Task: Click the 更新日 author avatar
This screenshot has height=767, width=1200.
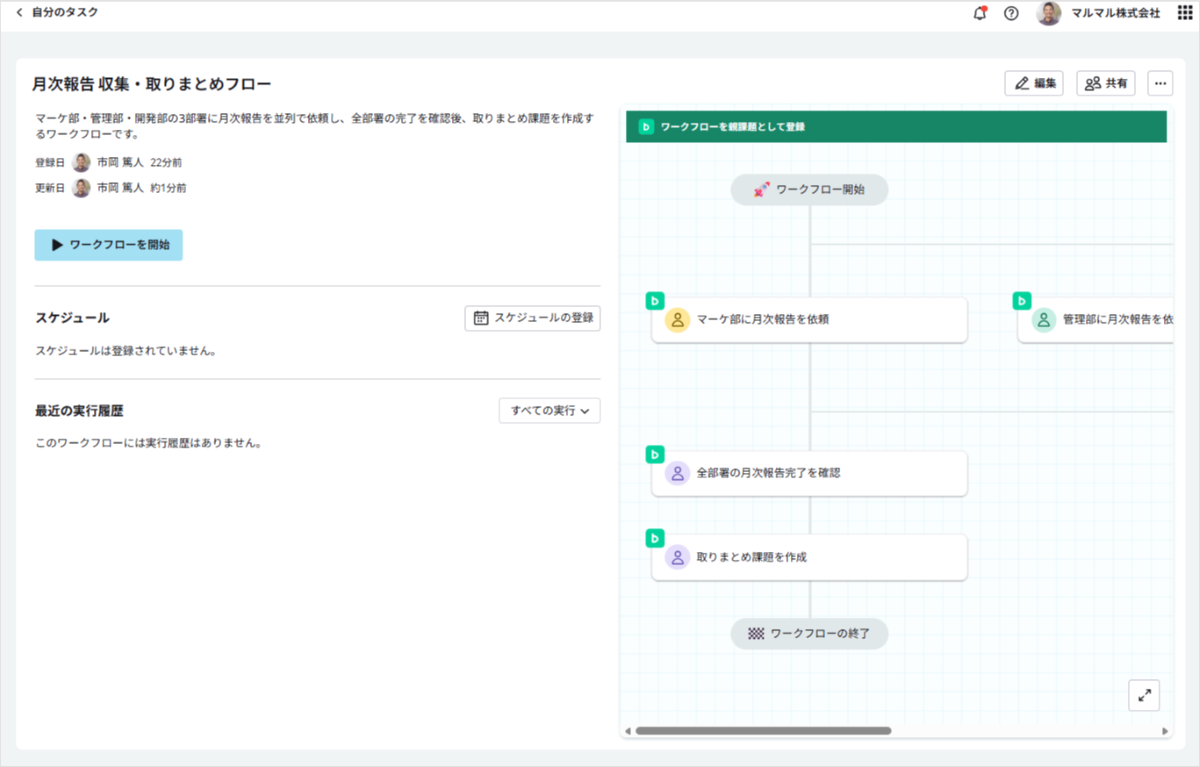Action: [x=81, y=188]
